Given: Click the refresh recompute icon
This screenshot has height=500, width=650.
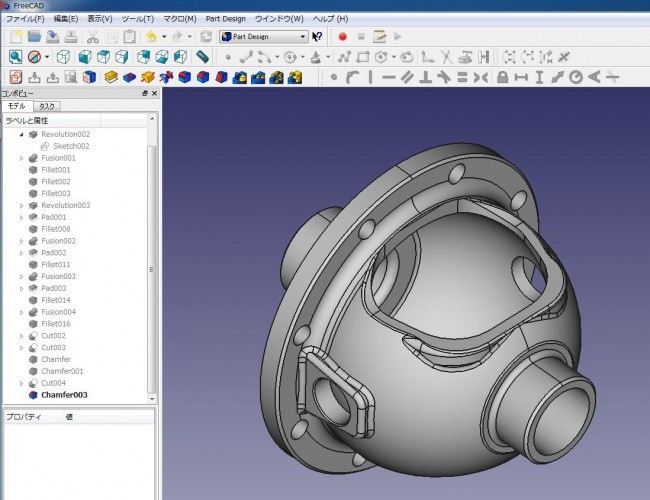Looking at the screenshot, I should (206, 36).
